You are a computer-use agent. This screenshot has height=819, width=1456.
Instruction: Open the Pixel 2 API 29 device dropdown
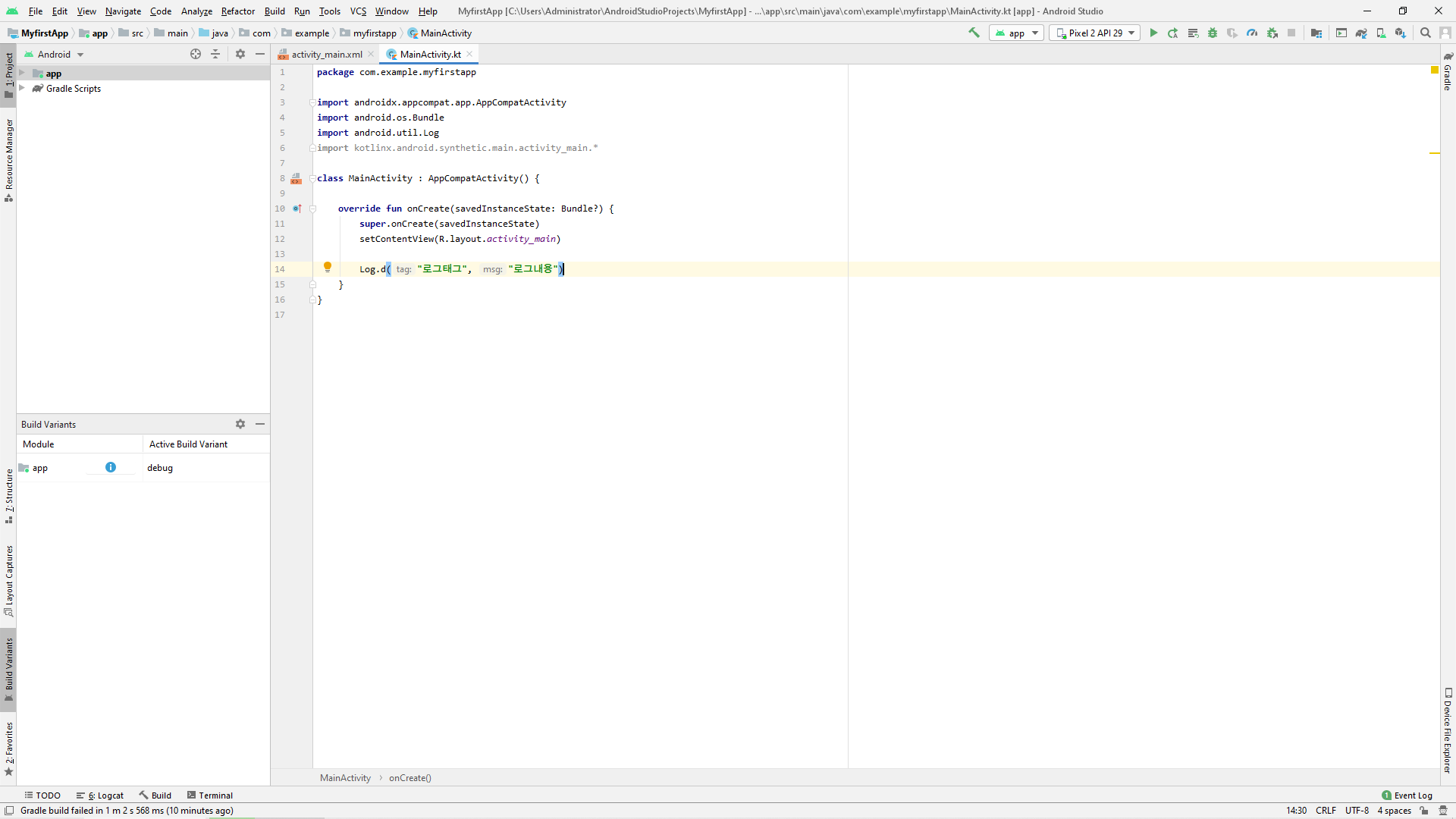1095,33
